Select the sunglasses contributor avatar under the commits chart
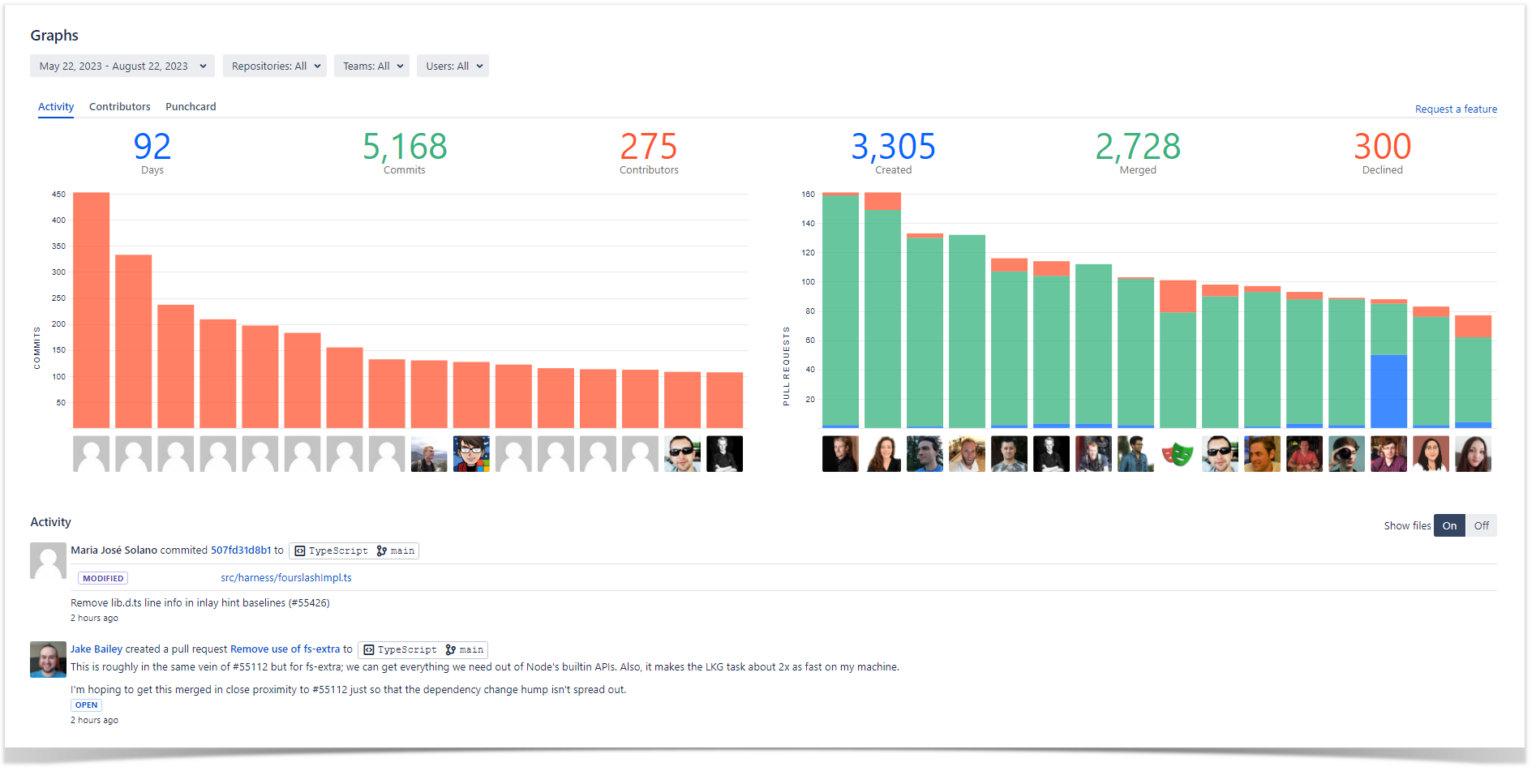 coord(683,453)
